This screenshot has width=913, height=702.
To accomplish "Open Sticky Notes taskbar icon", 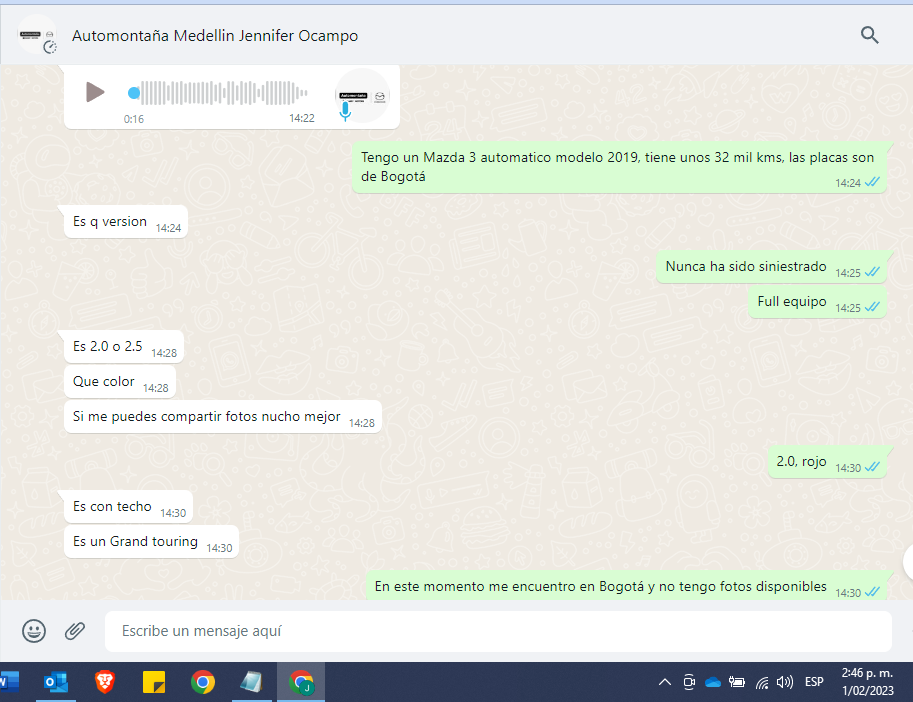I will [x=154, y=682].
